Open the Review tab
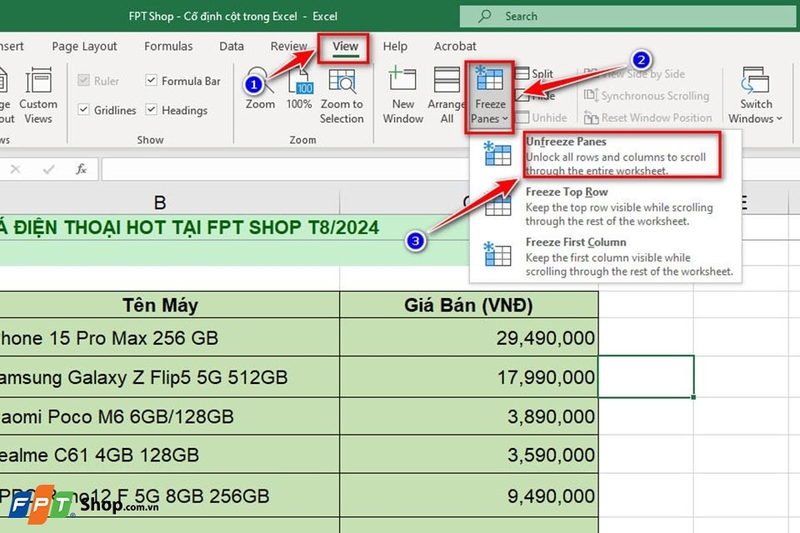 pos(289,46)
